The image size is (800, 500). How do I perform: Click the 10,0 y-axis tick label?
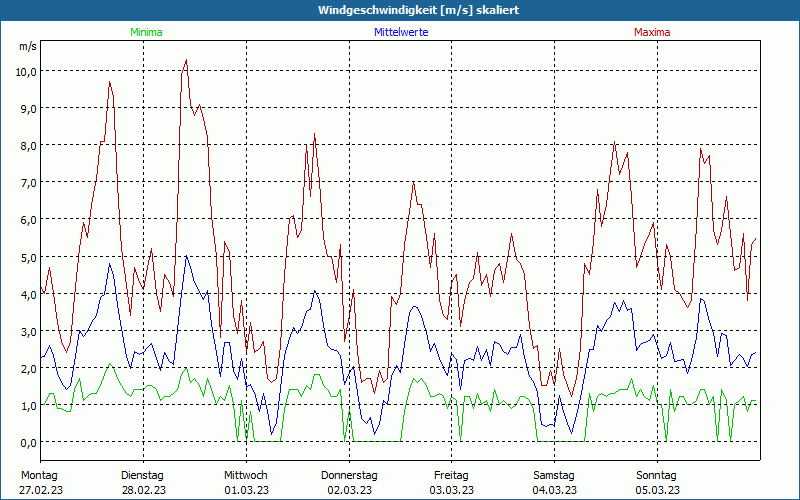tap(26, 72)
